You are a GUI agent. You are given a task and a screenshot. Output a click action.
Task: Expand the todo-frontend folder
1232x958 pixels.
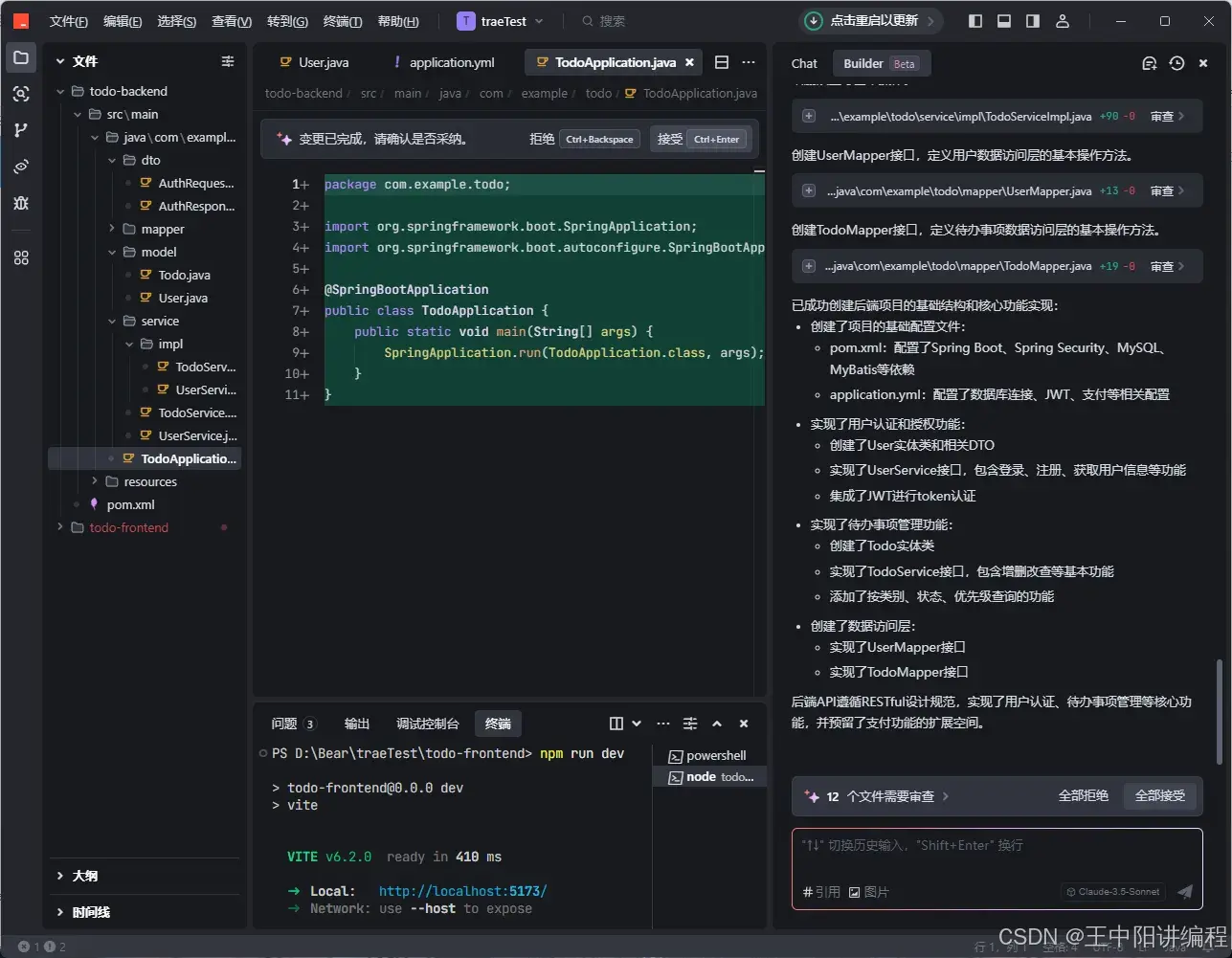pyautogui.click(x=60, y=527)
